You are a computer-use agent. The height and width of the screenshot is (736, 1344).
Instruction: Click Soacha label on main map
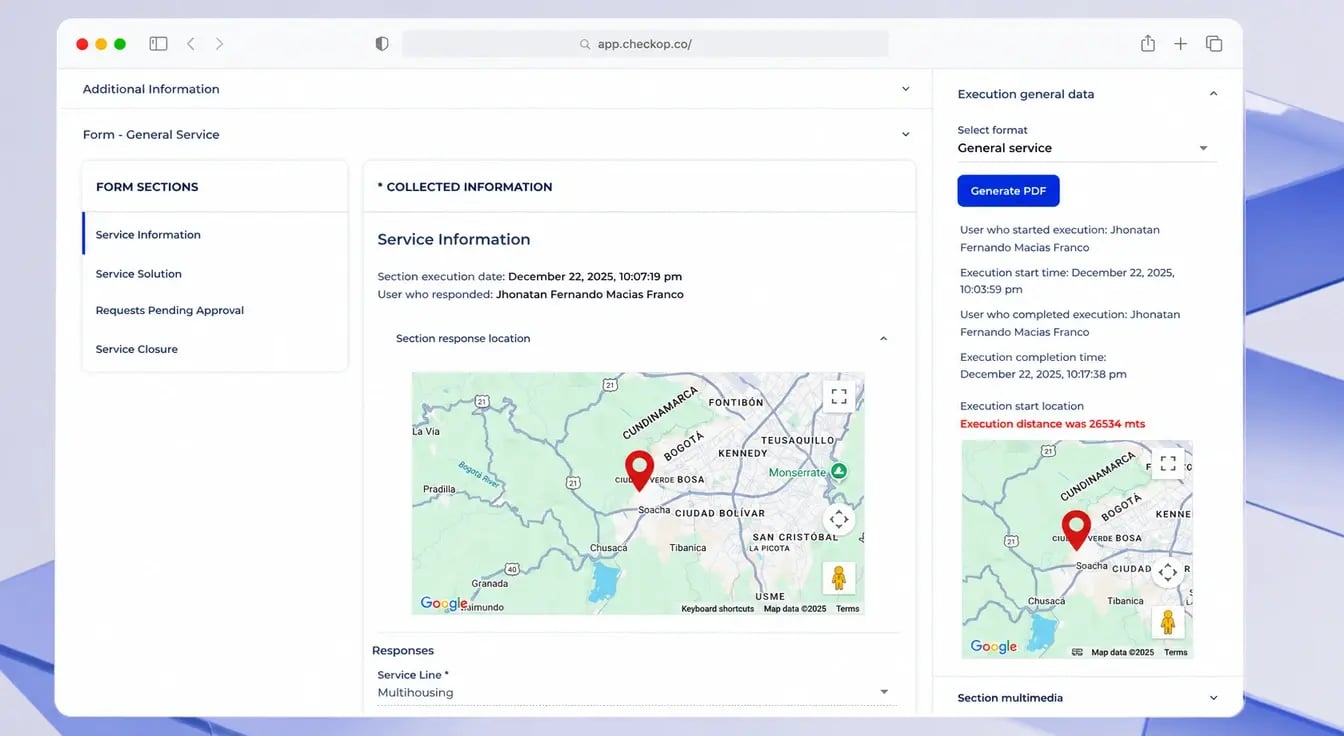654,510
